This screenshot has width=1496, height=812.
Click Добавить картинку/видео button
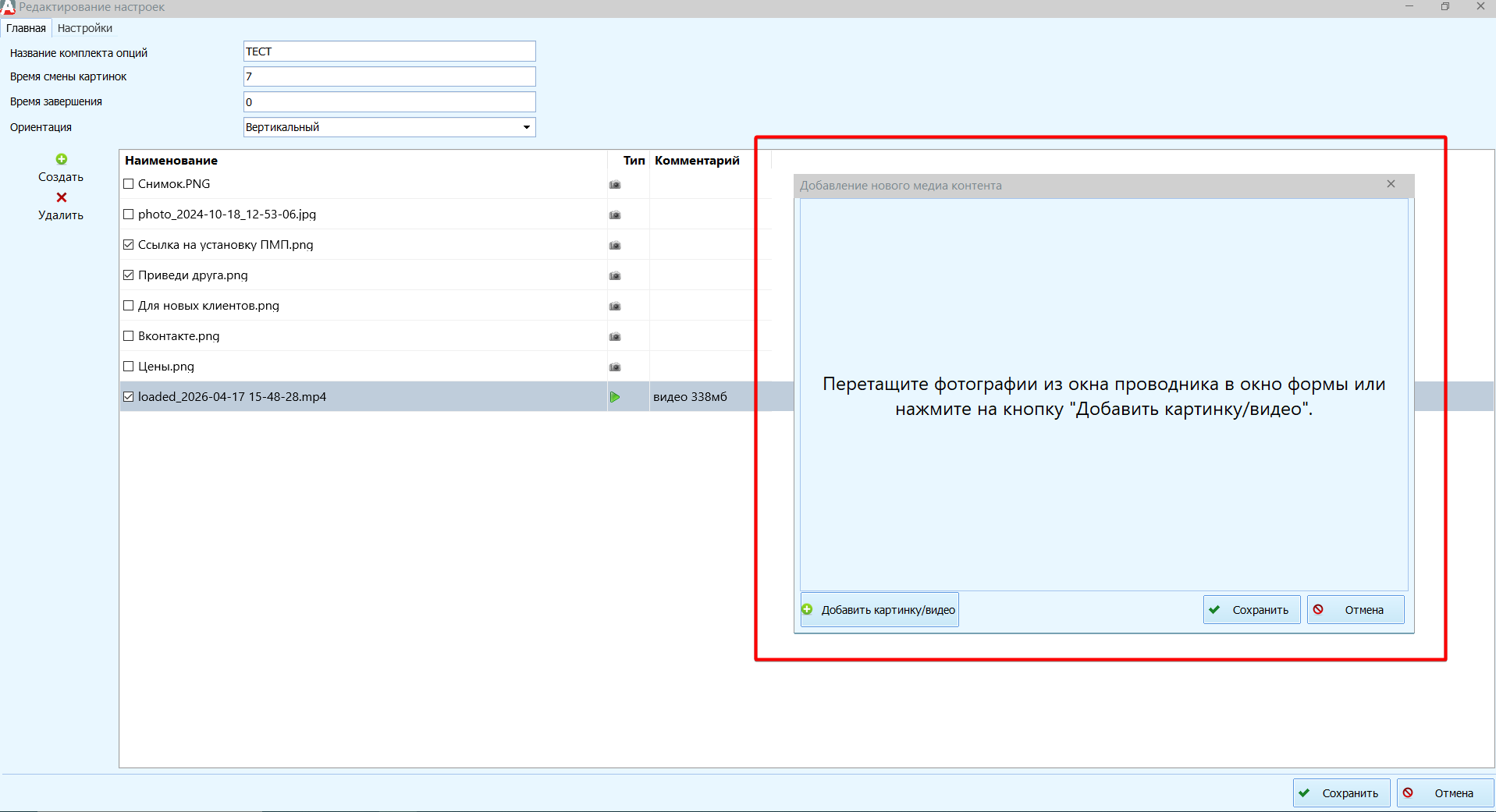click(879, 610)
